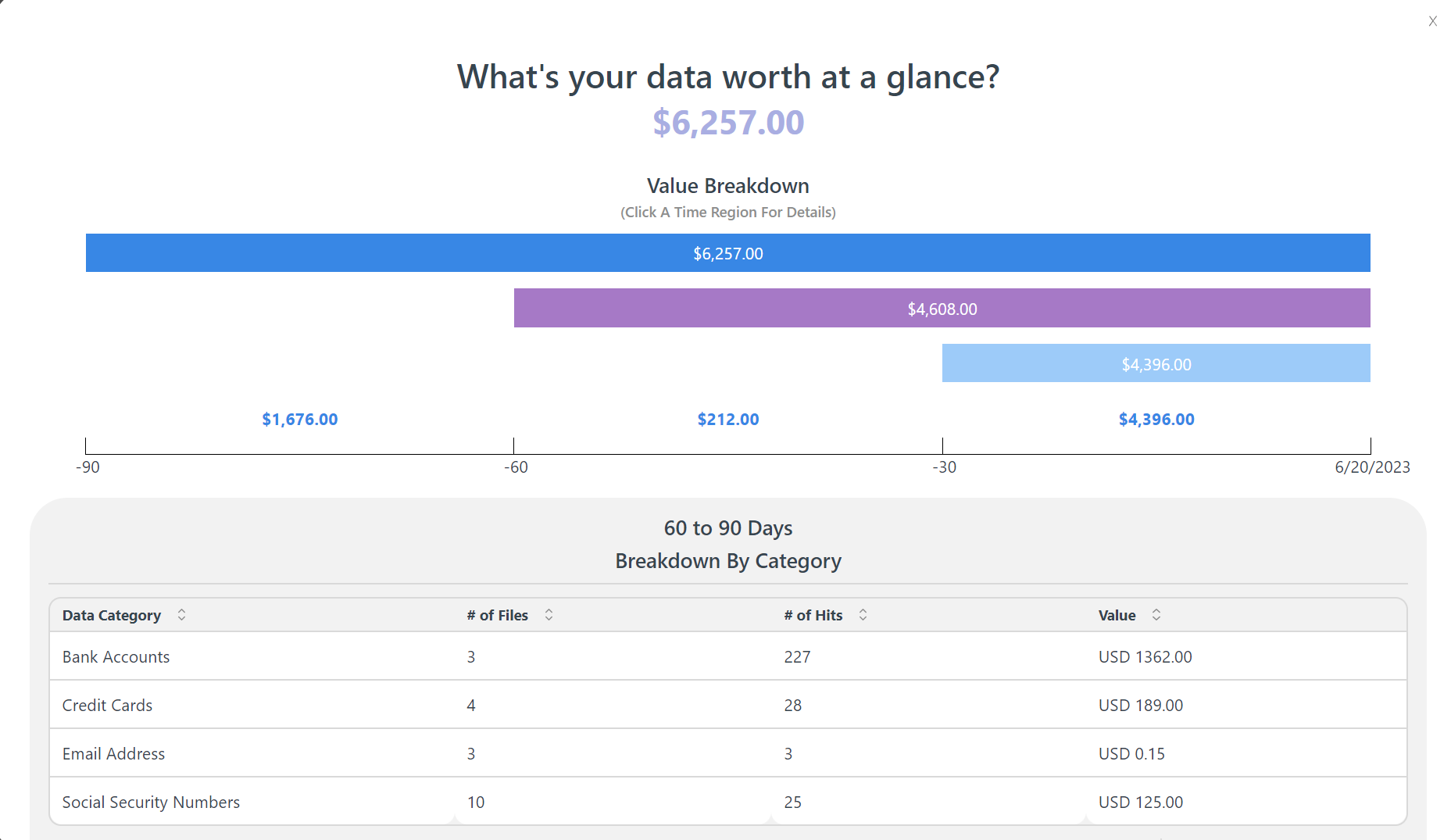1451x840 pixels.
Task: Sort by Value column
Action: [x=1156, y=615]
